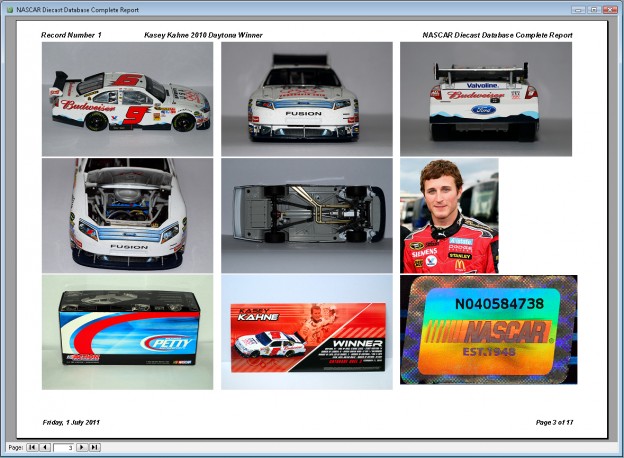Click the 'Record Number 1' text
This screenshot has height=458, width=624.
click(71, 35)
